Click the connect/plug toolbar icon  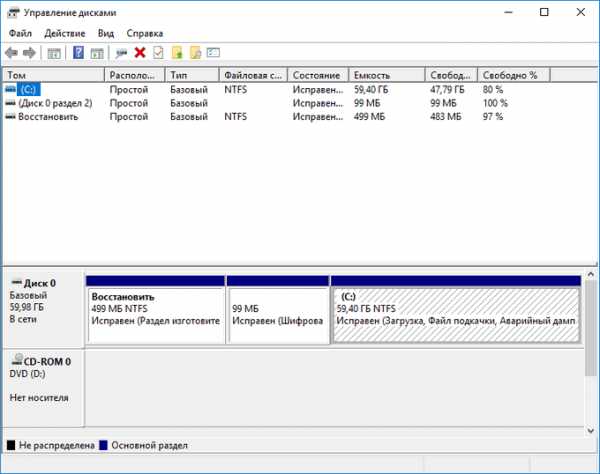(x=121, y=53)
